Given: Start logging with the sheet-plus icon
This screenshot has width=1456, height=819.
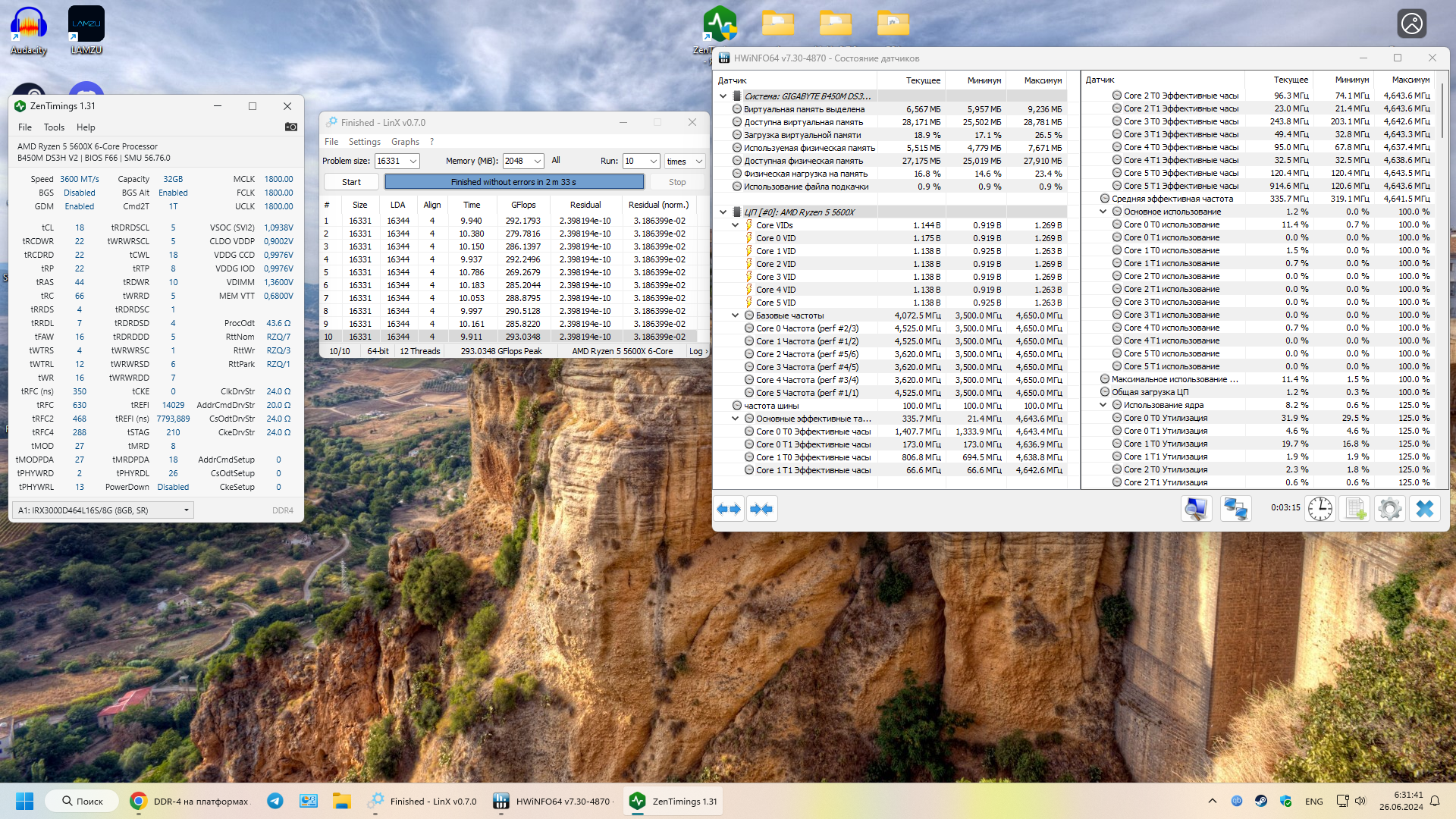Looking at the screenshot, I should click(1354, 509).
